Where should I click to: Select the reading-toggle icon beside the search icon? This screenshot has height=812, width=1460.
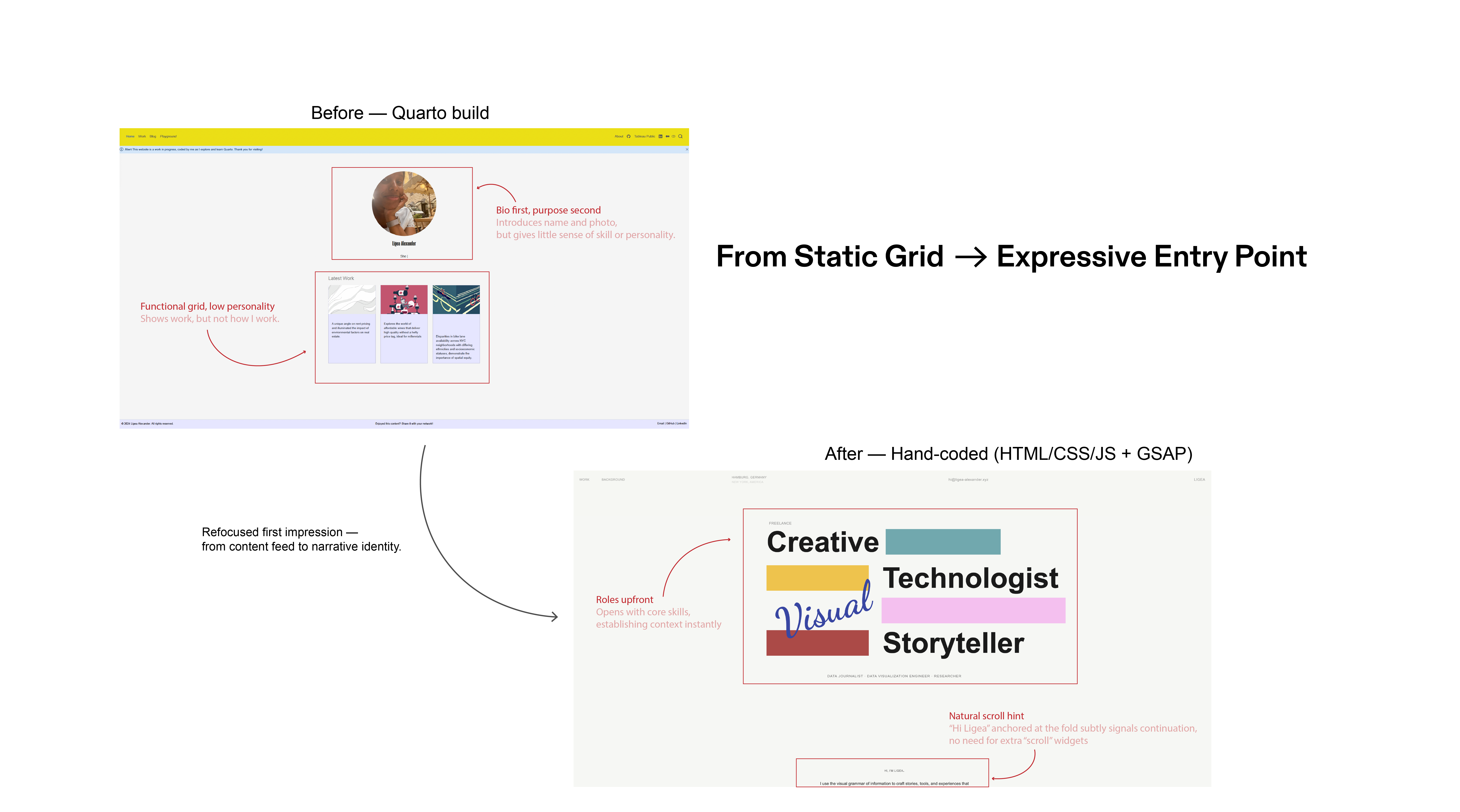674,136
